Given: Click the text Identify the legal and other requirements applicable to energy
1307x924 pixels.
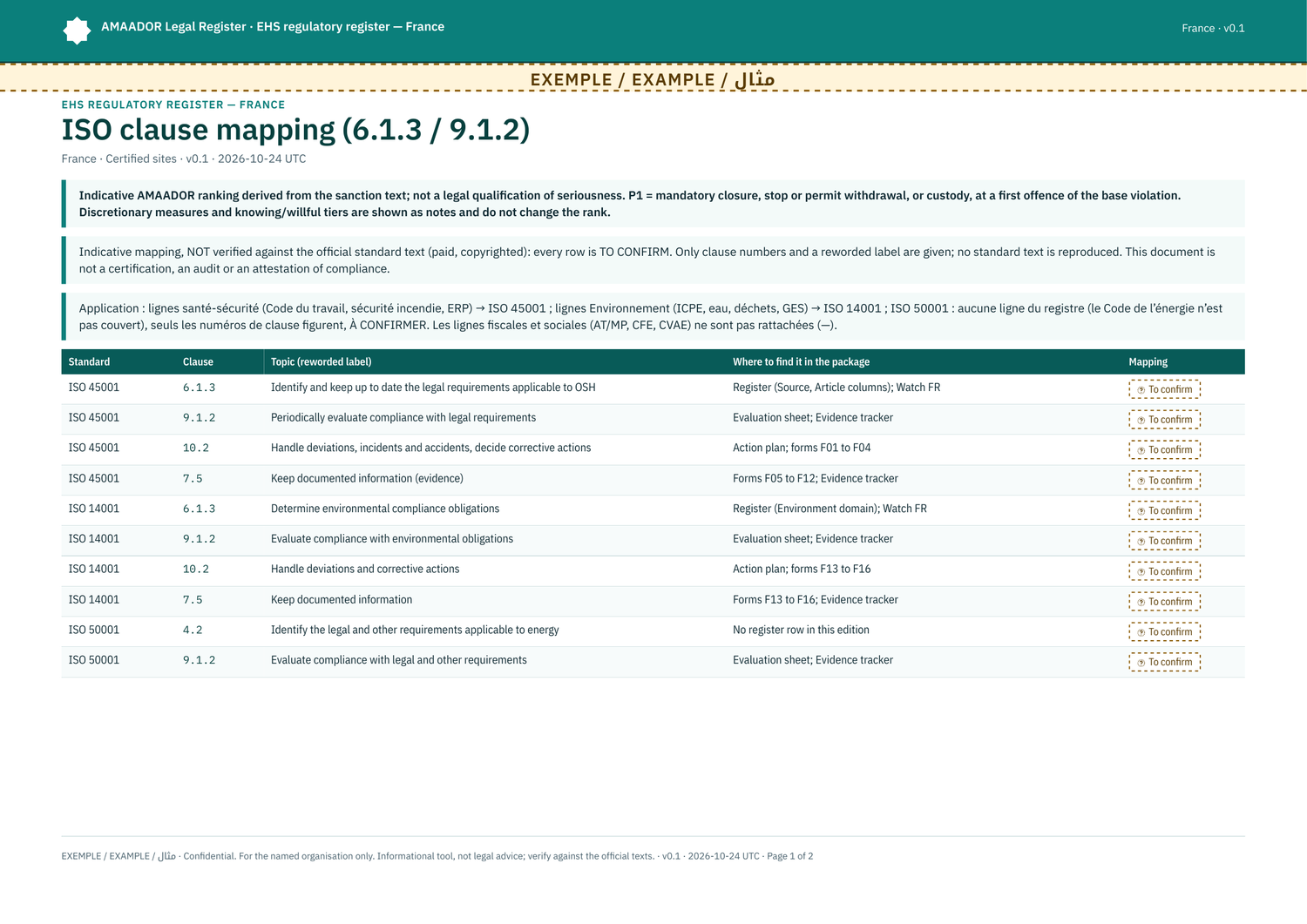Looking at the screenshot, I should (x=415, y=630).
